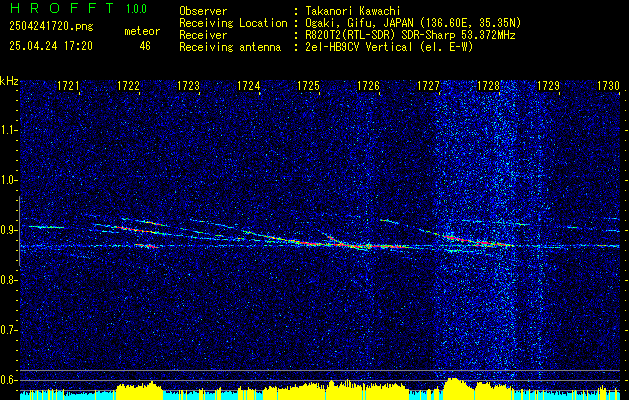Click frequency axis label 0.6
Image resolution: width=629 pixels, height=400 pixels.
pyautogui.click(x=8, y=380)
